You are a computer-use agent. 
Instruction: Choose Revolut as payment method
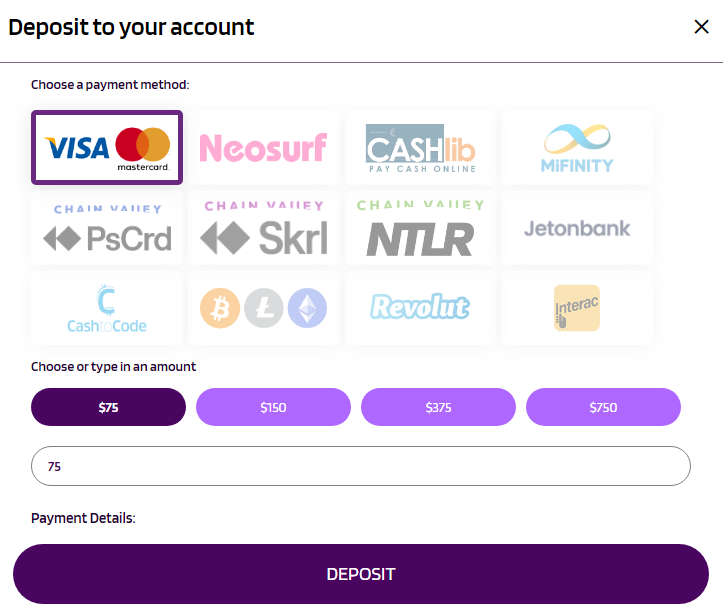(420, 308)
